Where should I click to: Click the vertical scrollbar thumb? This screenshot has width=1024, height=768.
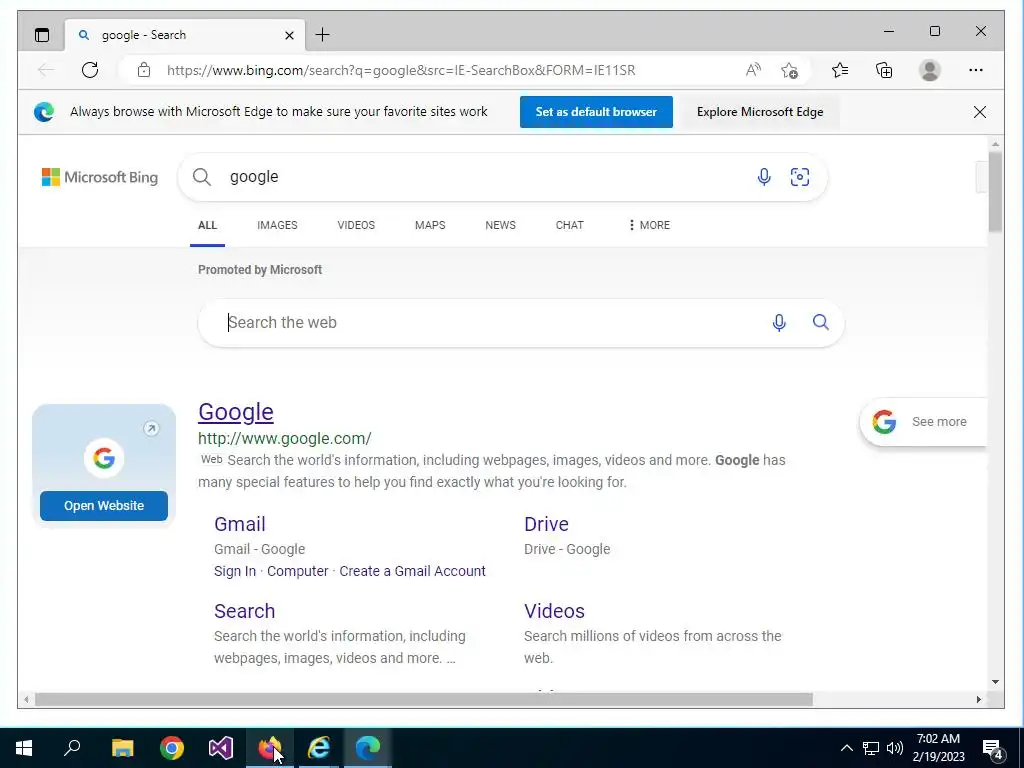(995, 192)
